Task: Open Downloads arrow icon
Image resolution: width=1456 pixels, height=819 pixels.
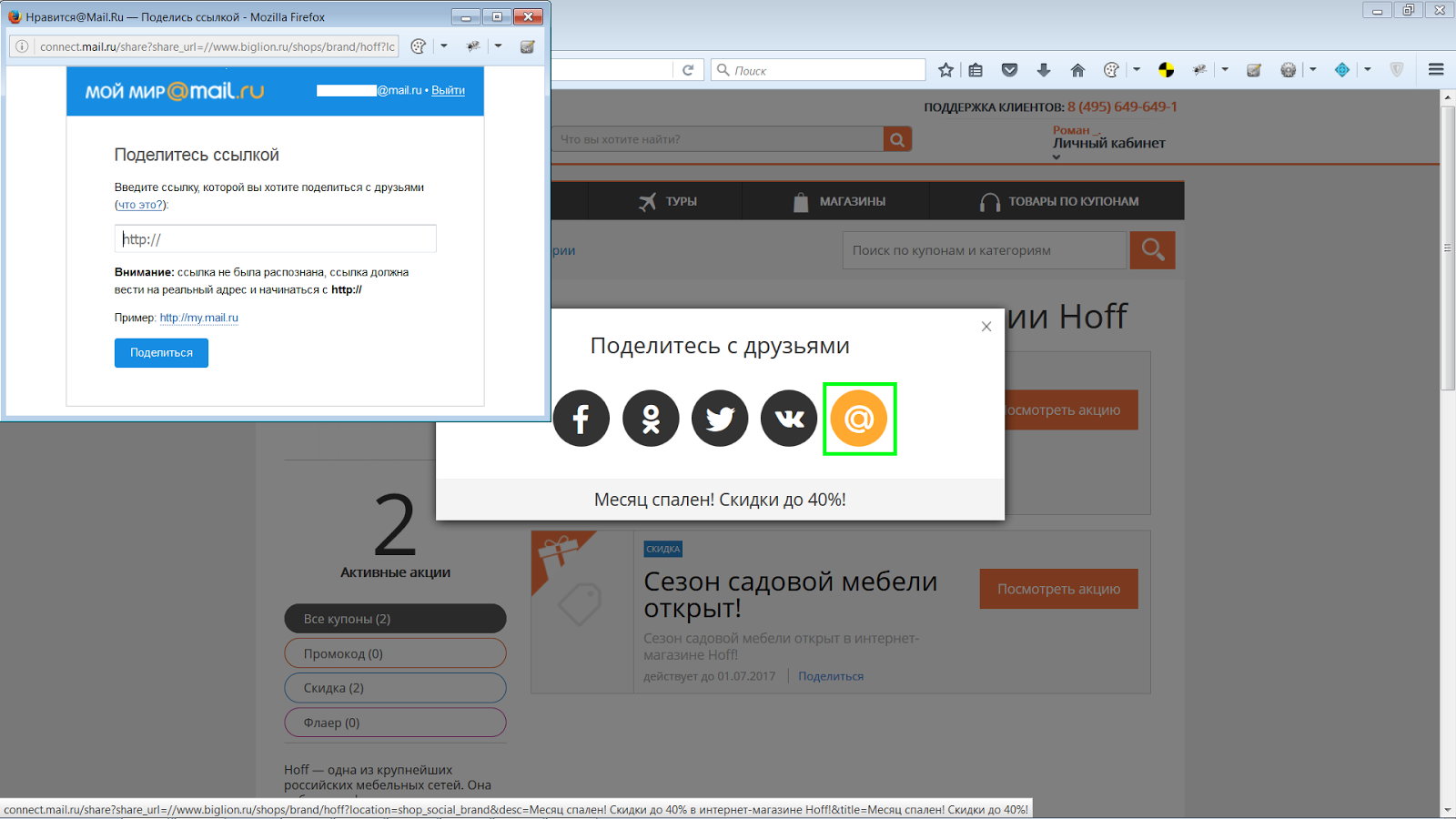Action: click(1044, 70)
